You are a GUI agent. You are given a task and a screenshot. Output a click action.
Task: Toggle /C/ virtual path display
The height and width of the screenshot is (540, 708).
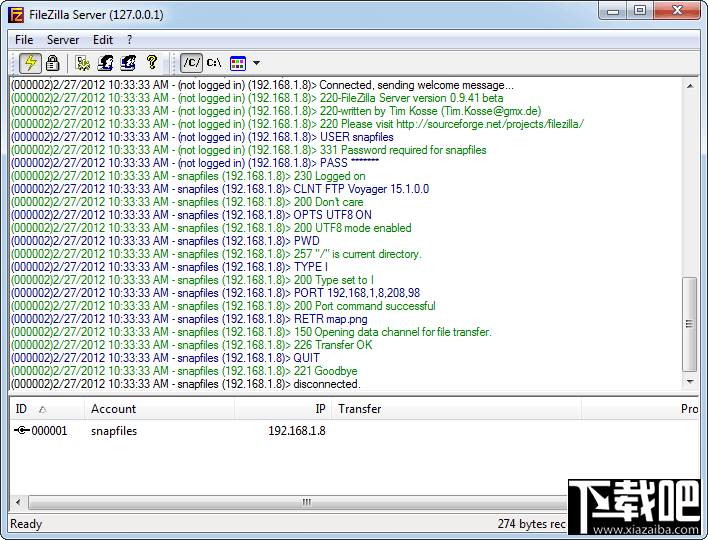(x=191, y=63)
